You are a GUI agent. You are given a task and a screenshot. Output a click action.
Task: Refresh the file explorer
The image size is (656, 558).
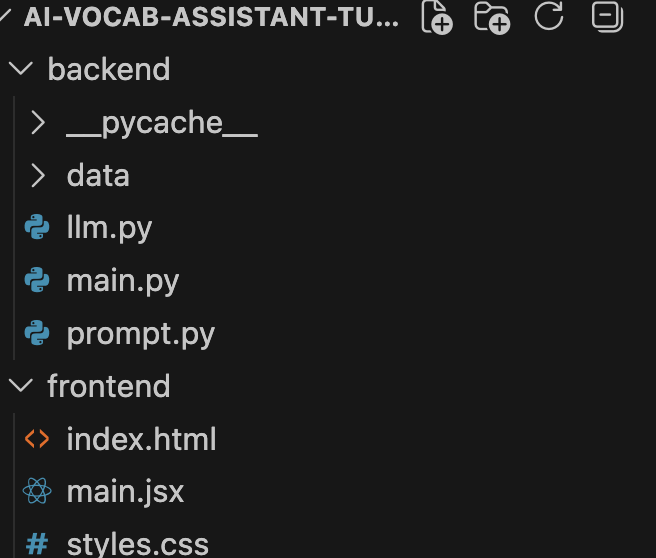549,16
